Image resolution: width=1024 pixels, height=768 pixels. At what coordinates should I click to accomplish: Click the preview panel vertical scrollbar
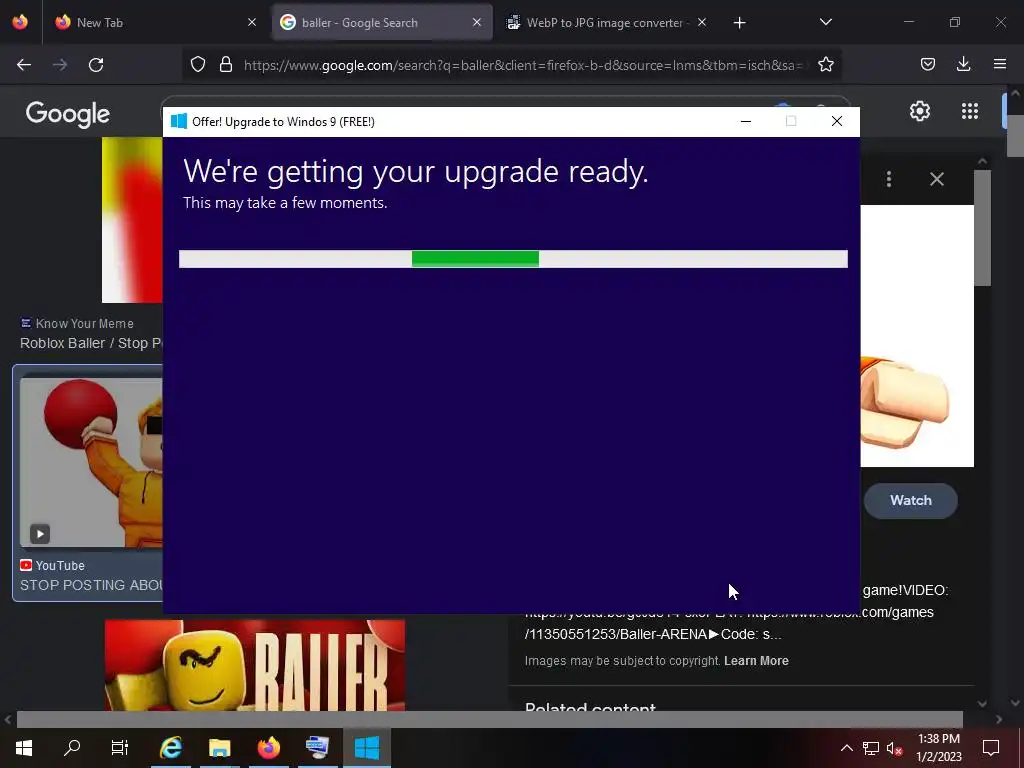tap(982, 227)
